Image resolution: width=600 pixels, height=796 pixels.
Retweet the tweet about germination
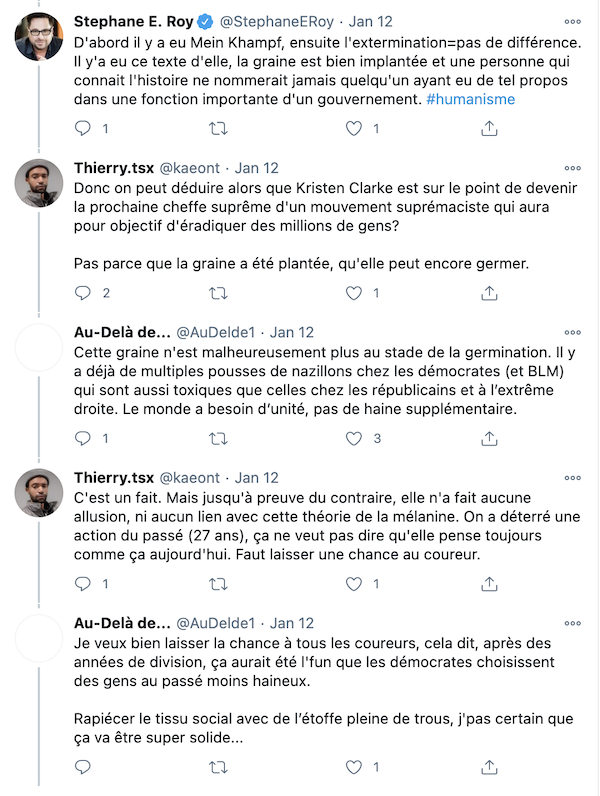218,438
